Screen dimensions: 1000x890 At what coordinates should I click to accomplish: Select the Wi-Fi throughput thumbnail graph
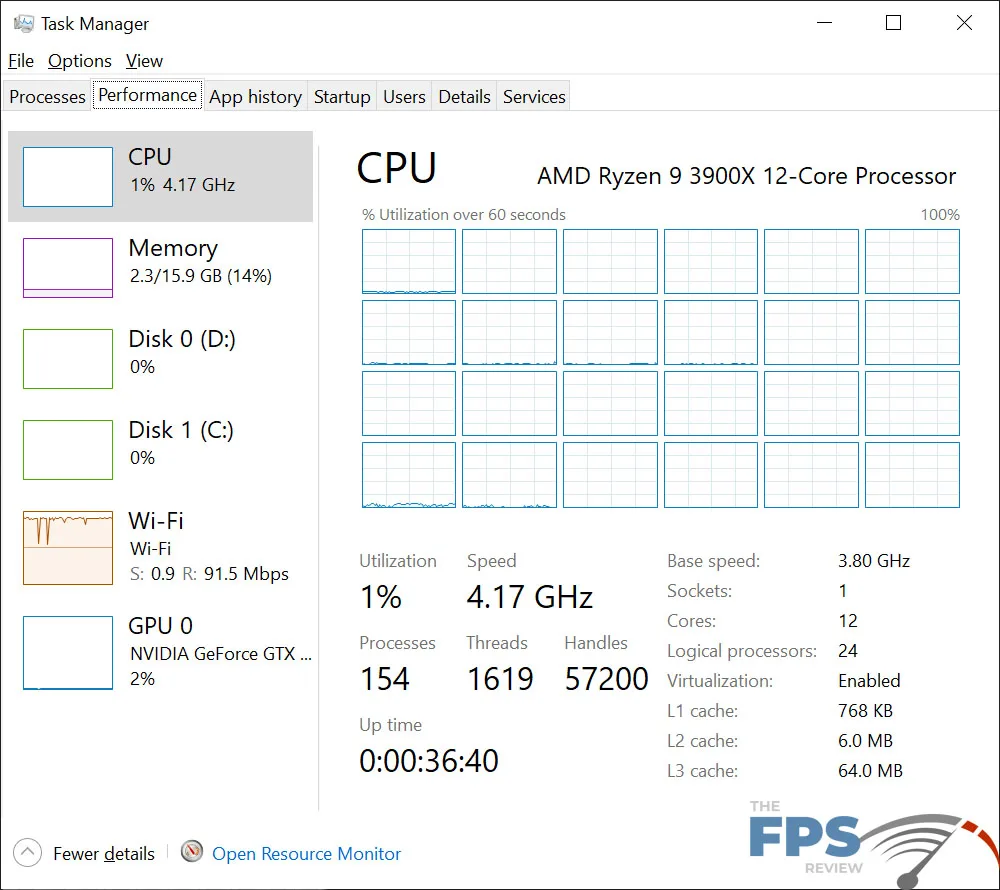[68, 548]
